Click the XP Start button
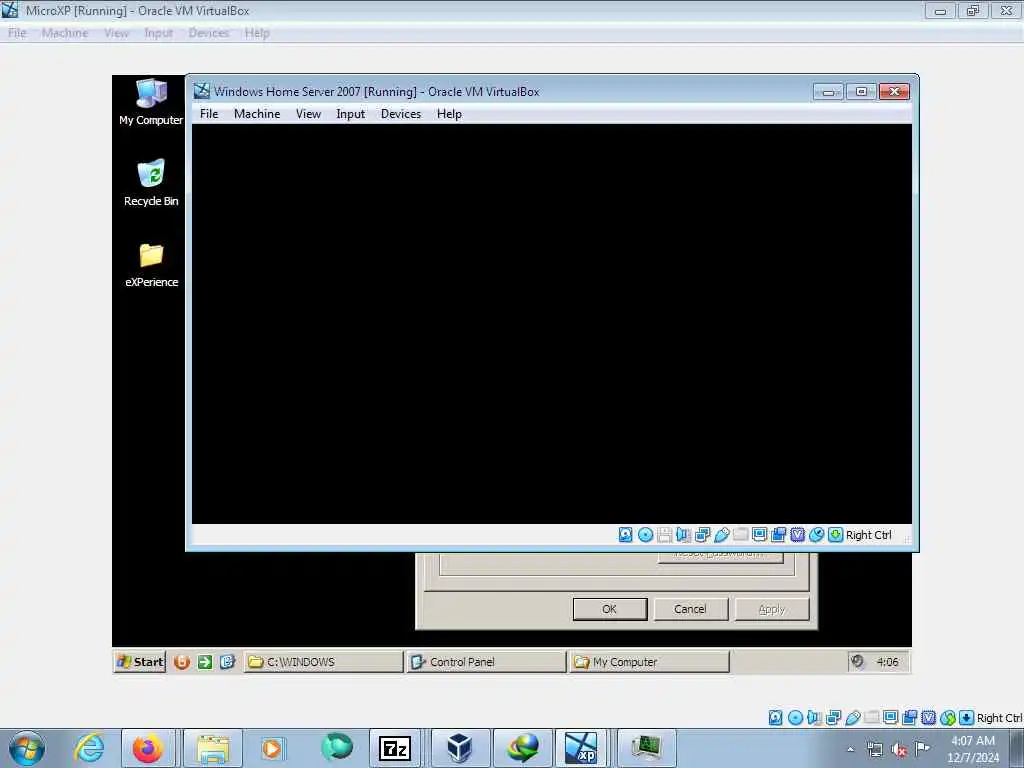This screenshot has height=768, width=1024. click(140, 662)
